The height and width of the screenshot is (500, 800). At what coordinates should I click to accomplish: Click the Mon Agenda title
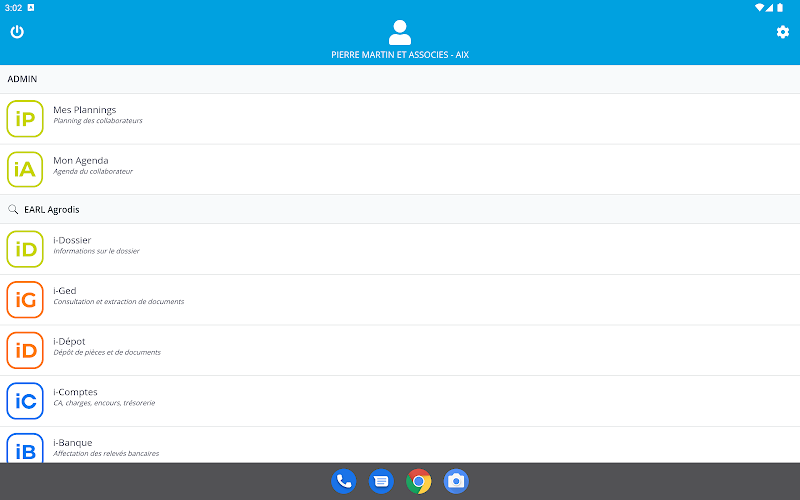click(81, 160)
